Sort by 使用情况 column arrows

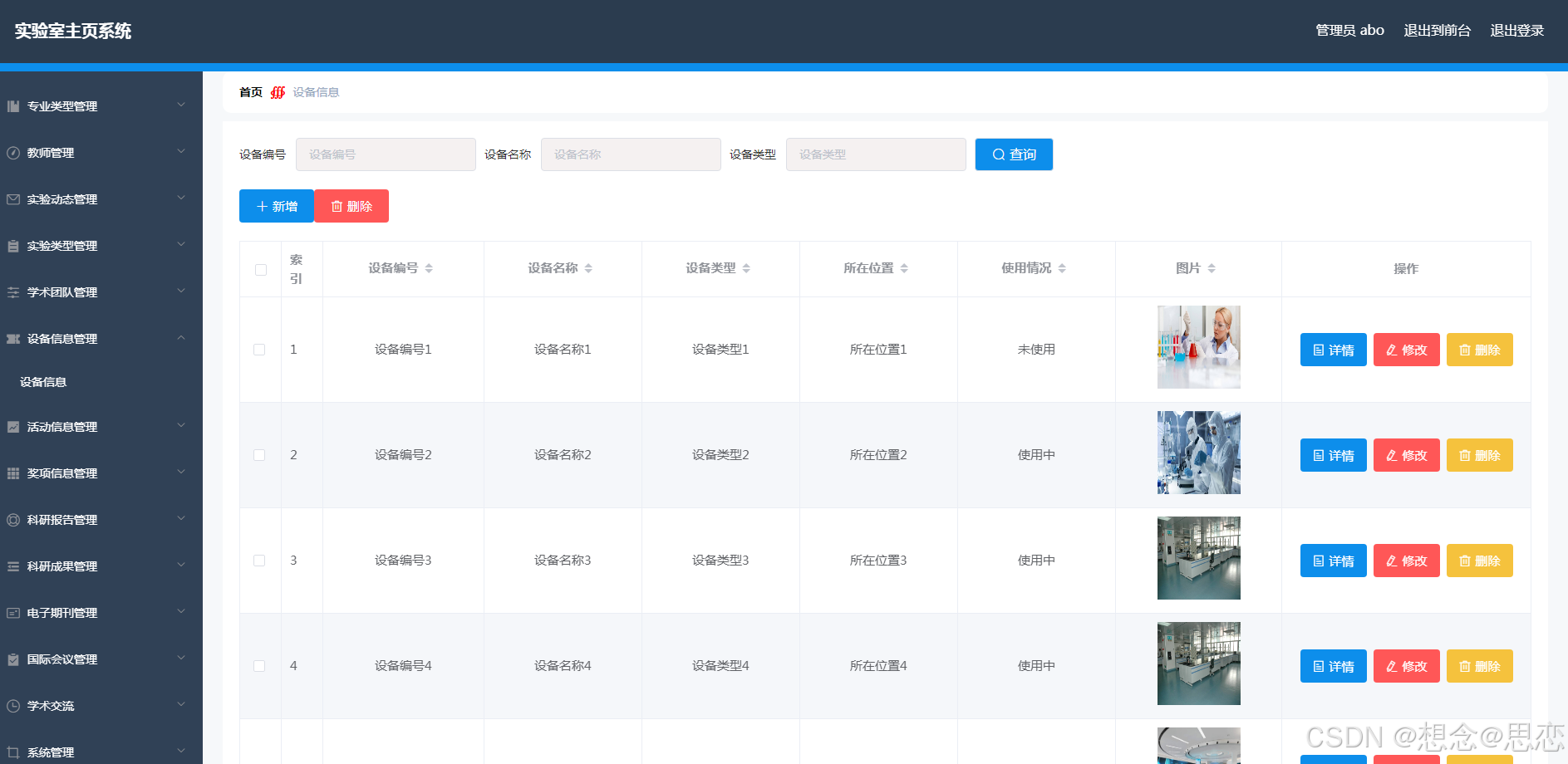1062,268
